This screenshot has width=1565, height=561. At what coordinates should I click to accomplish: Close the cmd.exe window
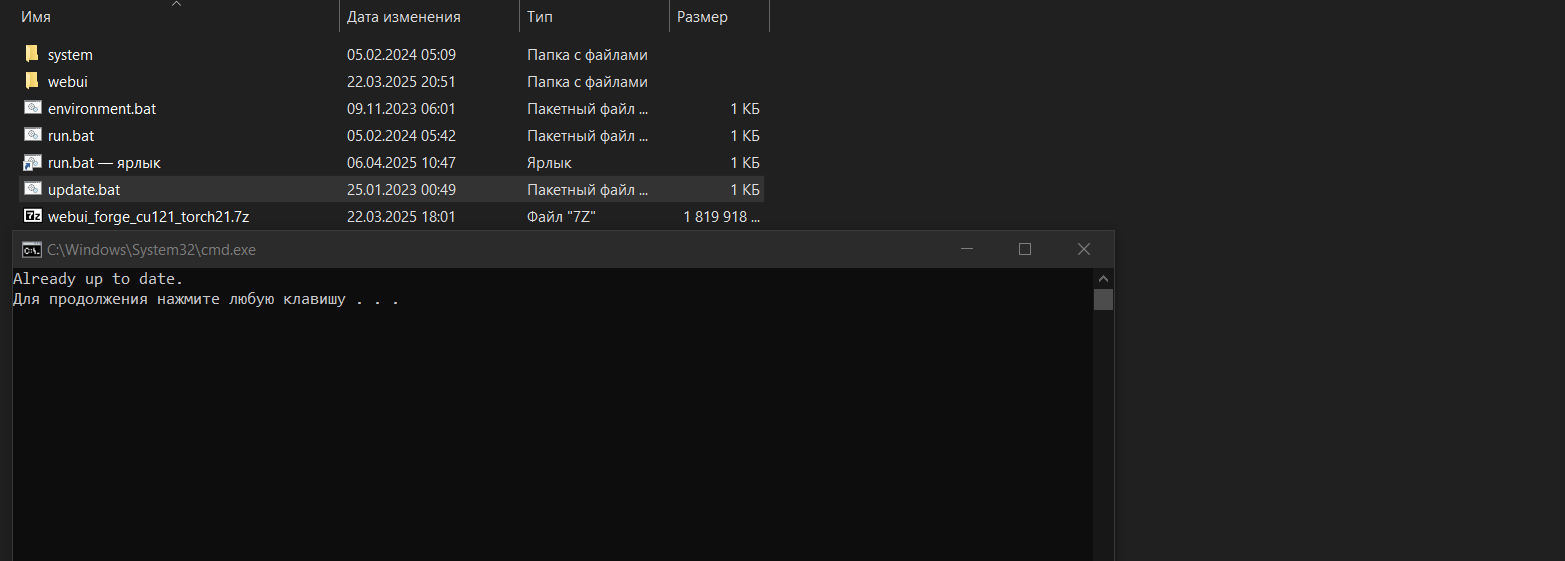click(1084, 249)
